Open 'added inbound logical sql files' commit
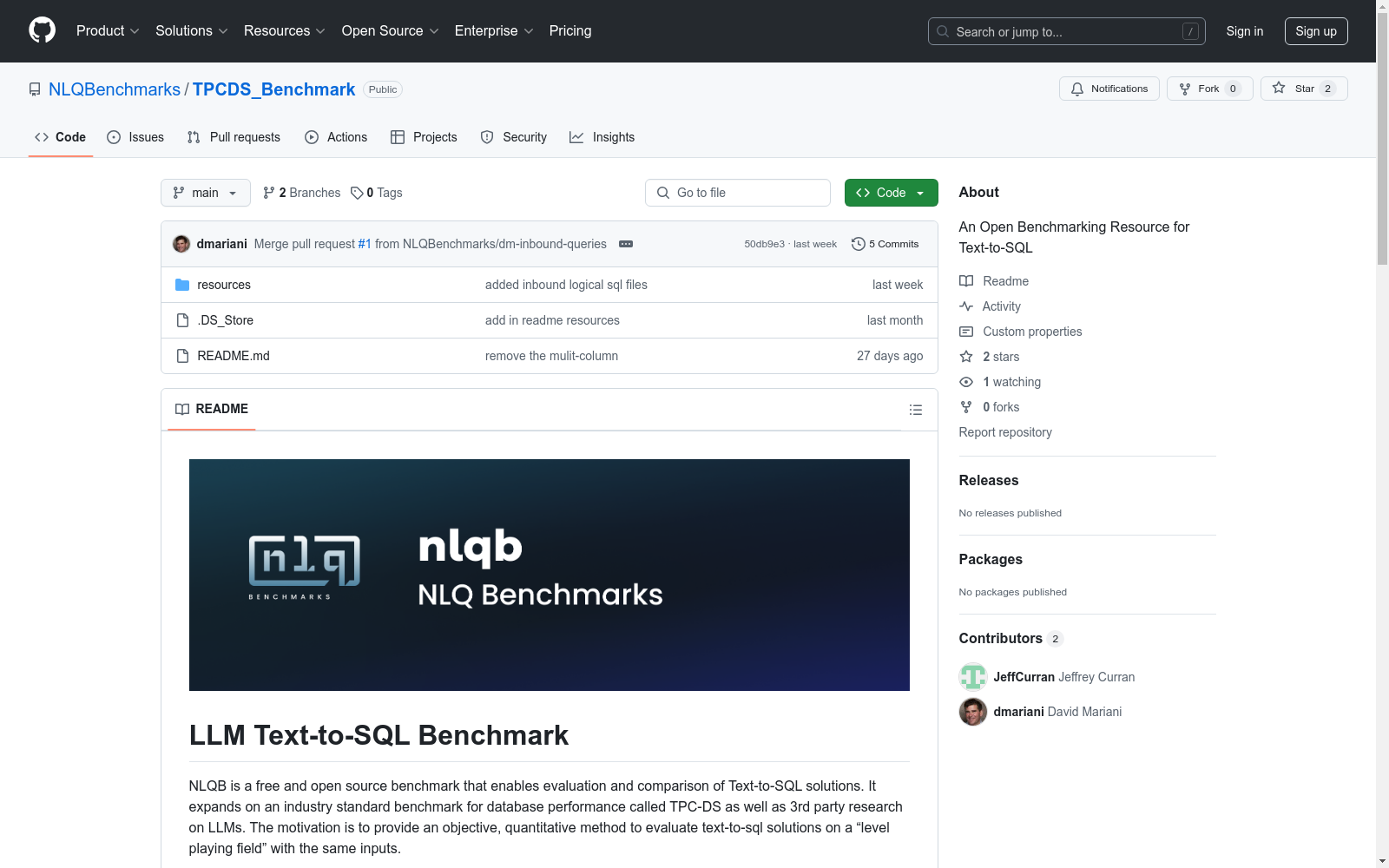The image size is (1389, 868). [566, 285]
